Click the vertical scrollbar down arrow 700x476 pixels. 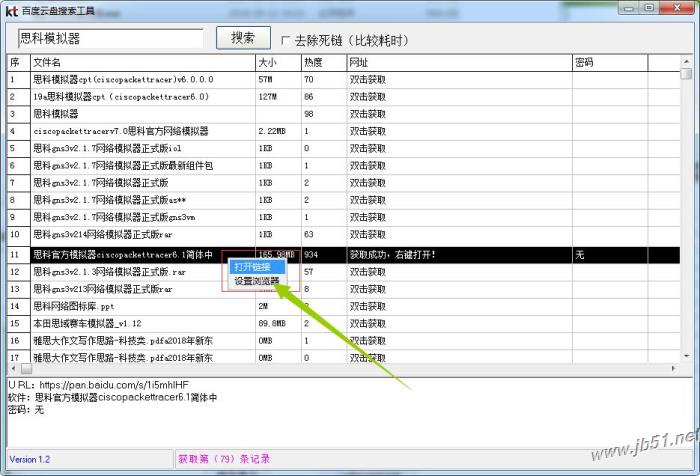686,356
